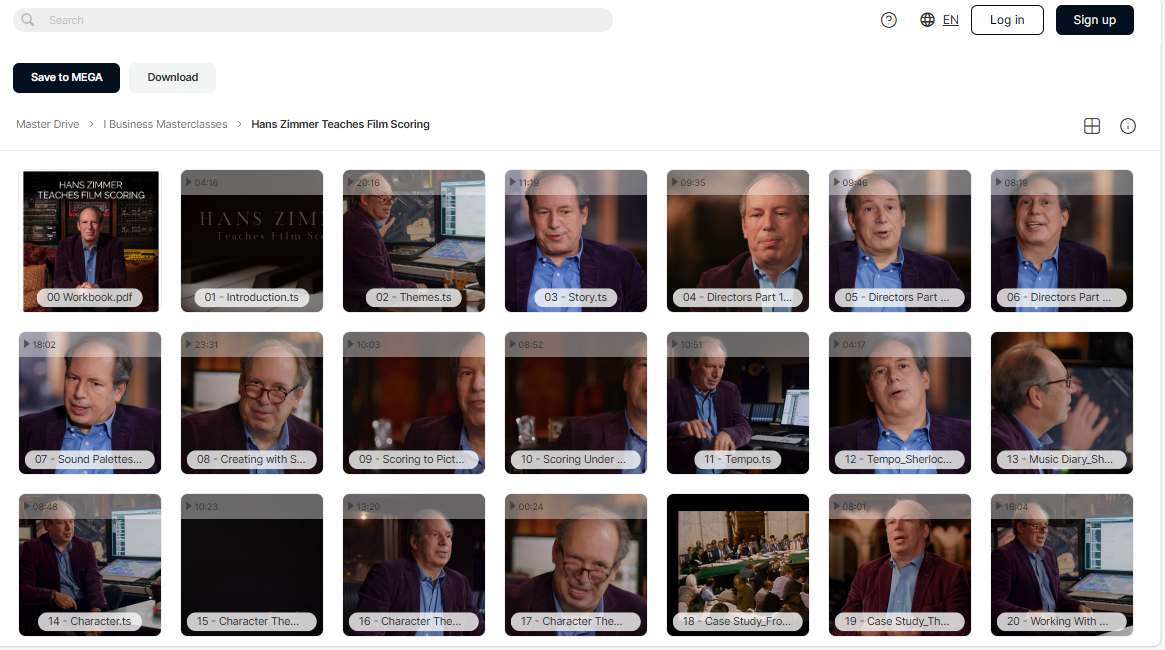Open 00 Workbook.pdf thumbnail

90,241
